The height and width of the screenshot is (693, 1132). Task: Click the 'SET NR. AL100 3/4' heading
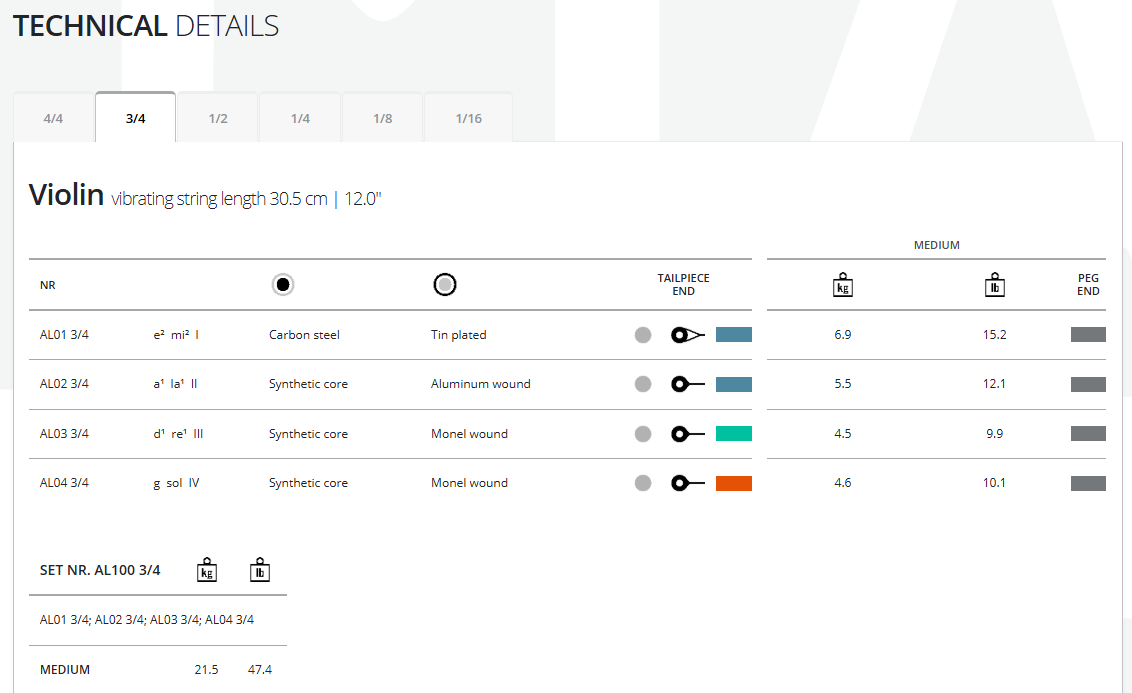click(100, 570)
